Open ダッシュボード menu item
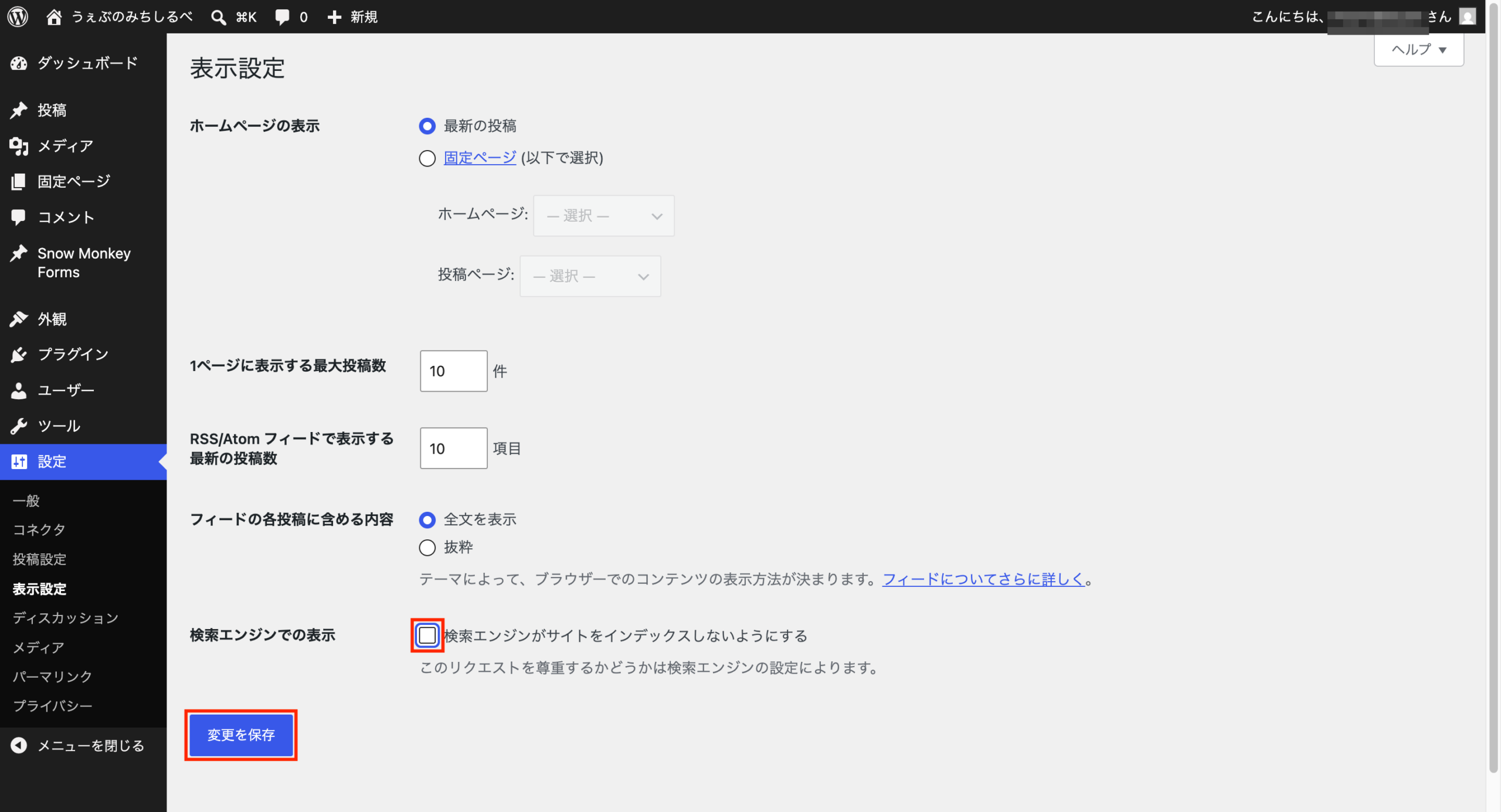The width and height of the screenshot is (1501, 812). pos(83,63)
